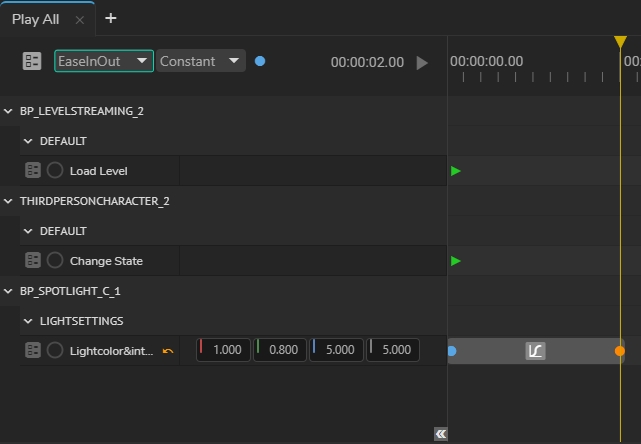The width and height of the screenshot is (641, 444).
Task: Click the Lightcolor row options icon
Action: click(33, 351)
